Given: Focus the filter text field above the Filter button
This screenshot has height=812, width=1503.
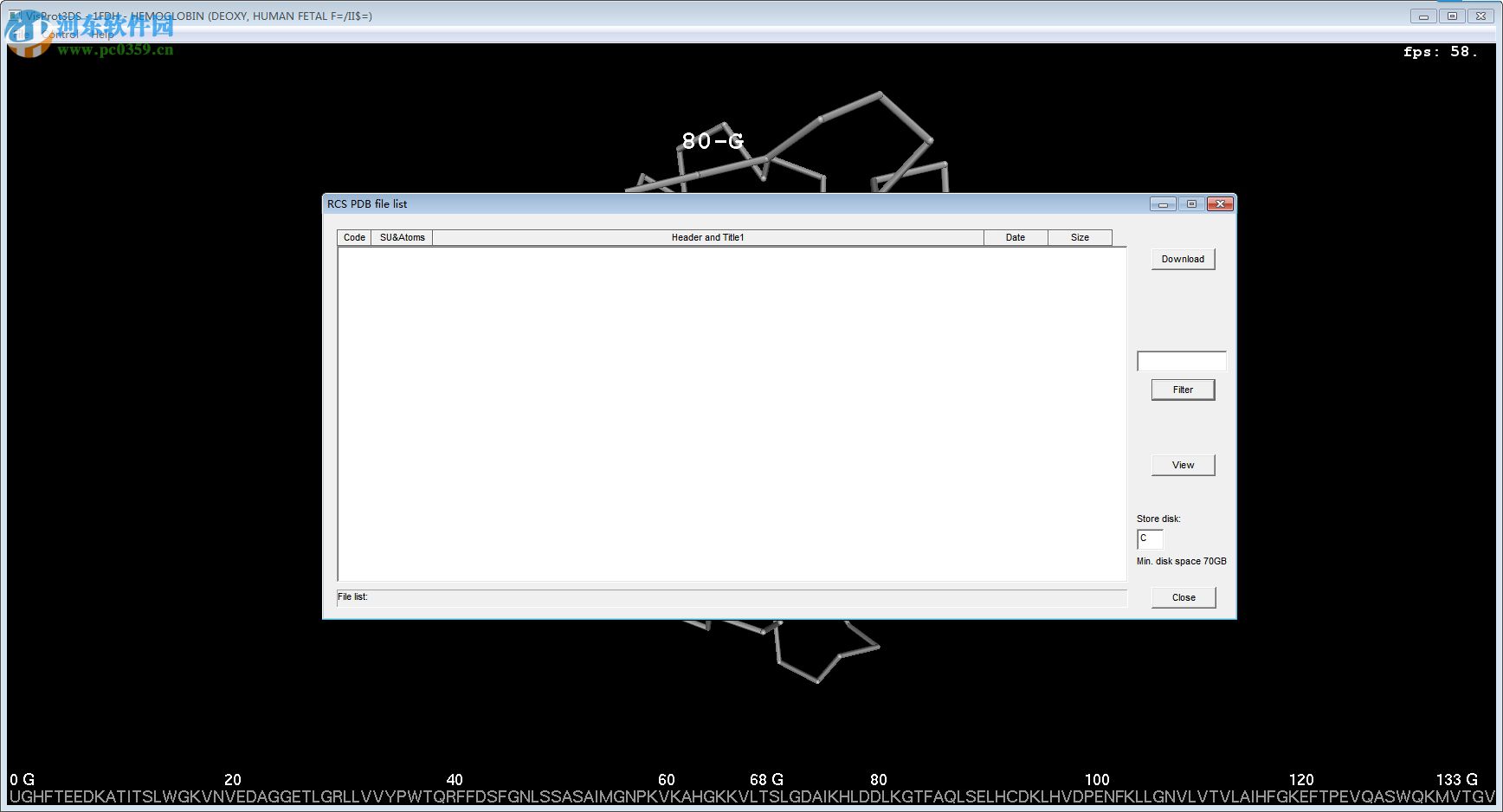Looking at the screenshot, I should click(x=1182, y=361).
